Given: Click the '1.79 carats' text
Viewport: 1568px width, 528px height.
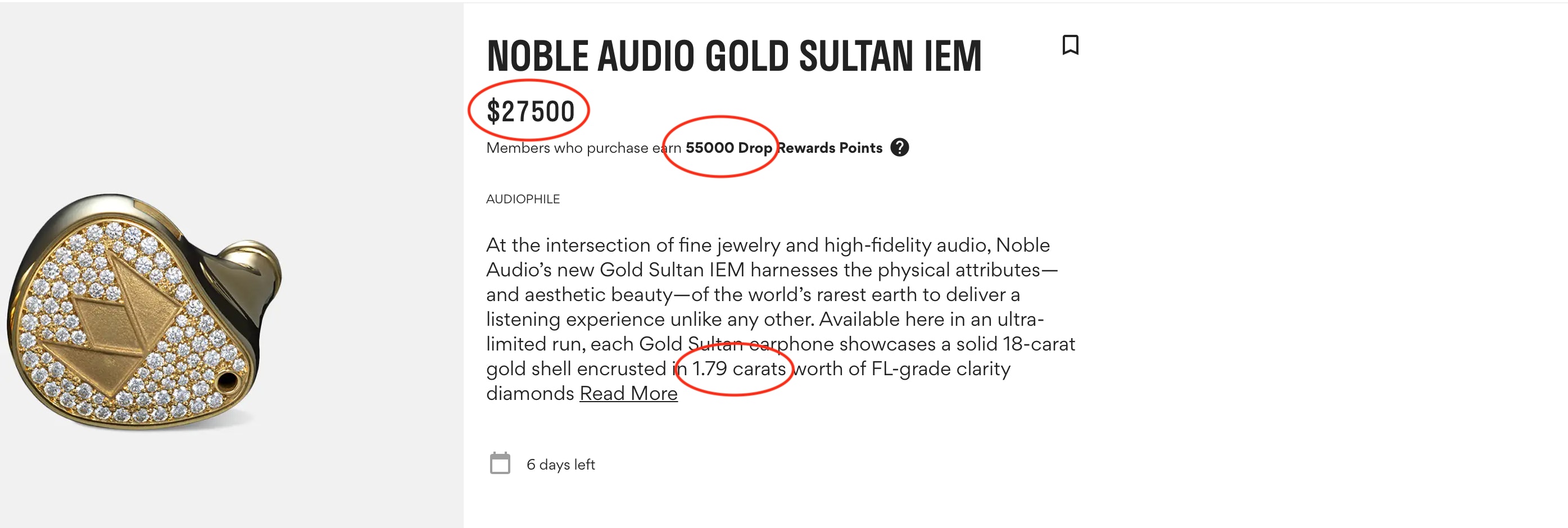Looking at the screenshot, I should [738, 368].
